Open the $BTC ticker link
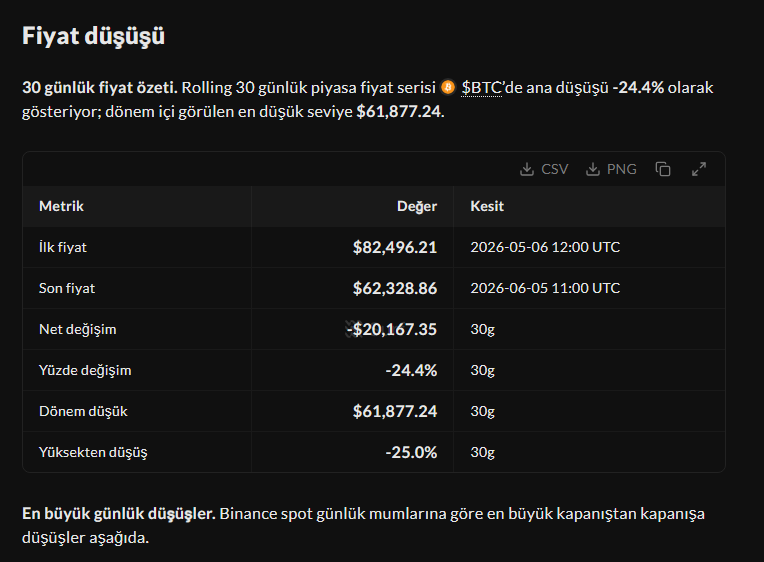Image resolution: width=764 pixels, height=562 pixels. (x=481, y=88)
